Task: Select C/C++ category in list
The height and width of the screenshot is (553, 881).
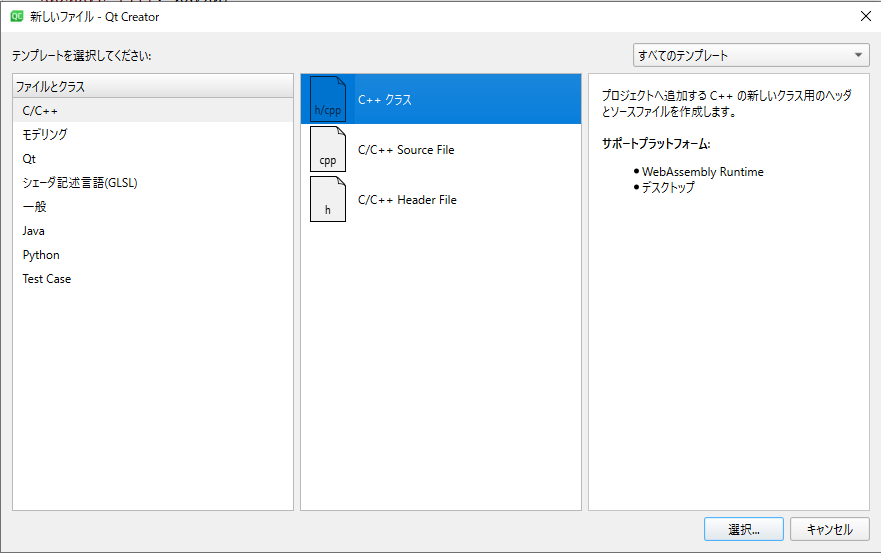Action: pos(40,111)
